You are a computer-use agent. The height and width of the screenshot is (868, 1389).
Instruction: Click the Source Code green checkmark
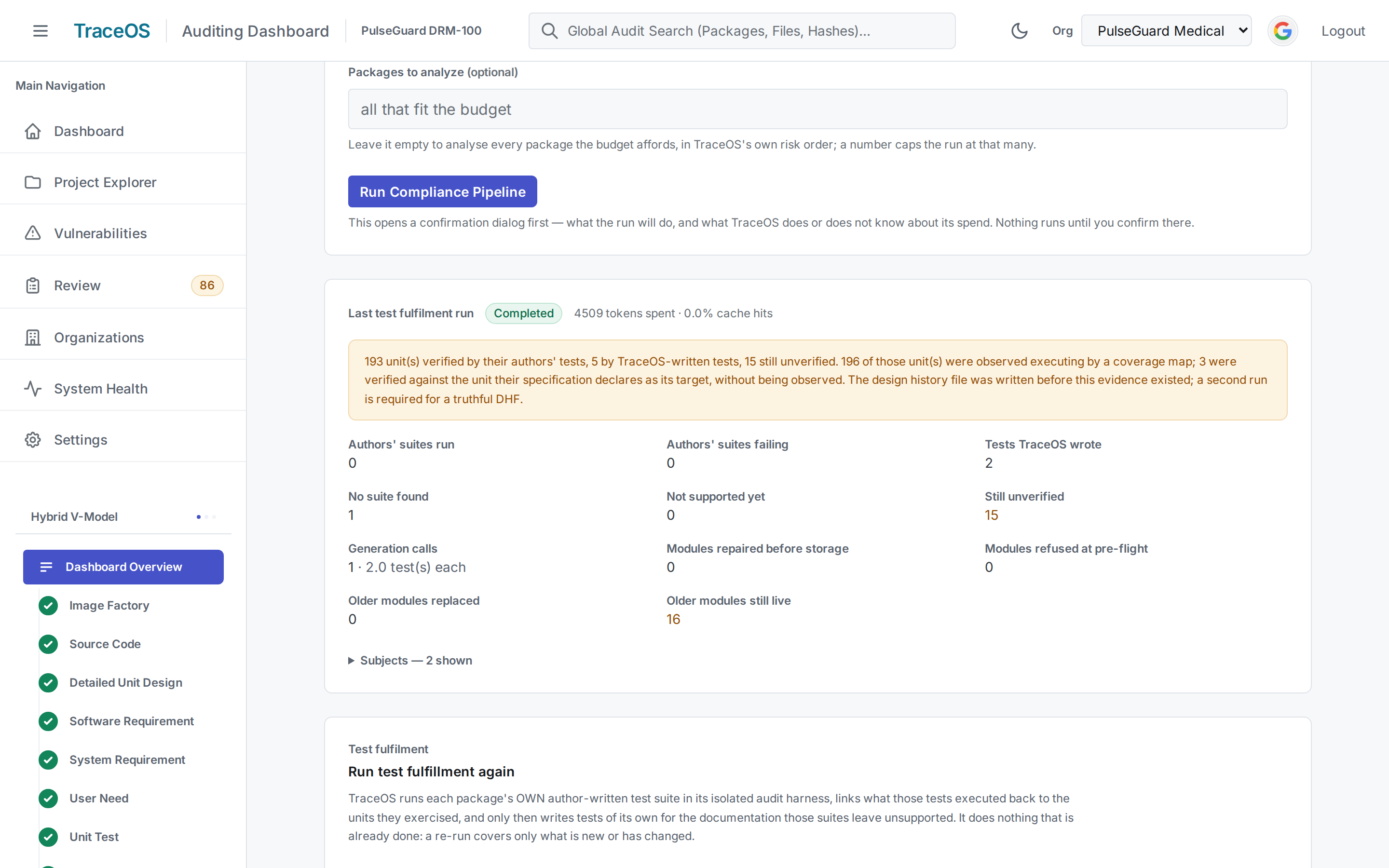tap(48, 644)
